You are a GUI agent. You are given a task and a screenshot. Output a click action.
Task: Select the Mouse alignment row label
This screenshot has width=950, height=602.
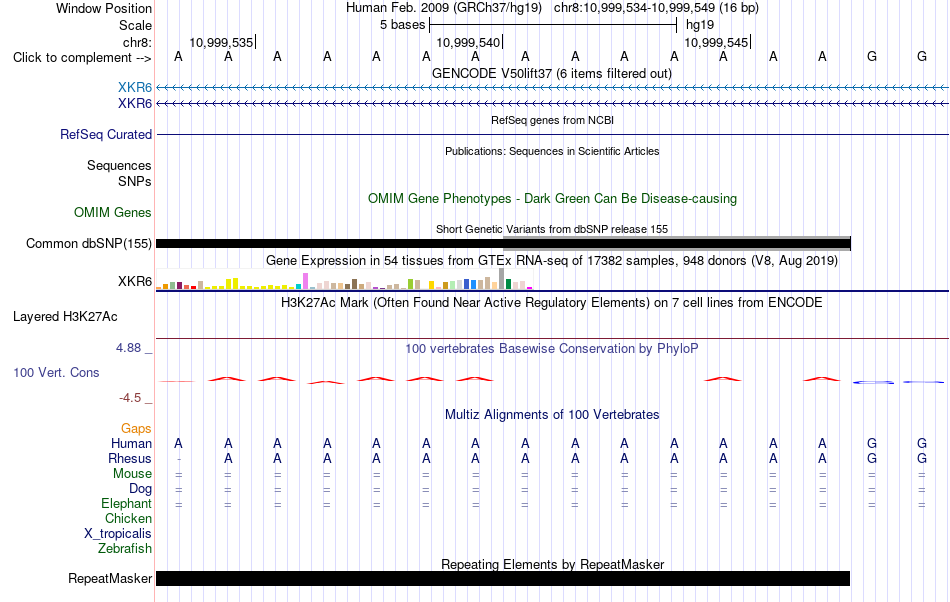[132, 474]
